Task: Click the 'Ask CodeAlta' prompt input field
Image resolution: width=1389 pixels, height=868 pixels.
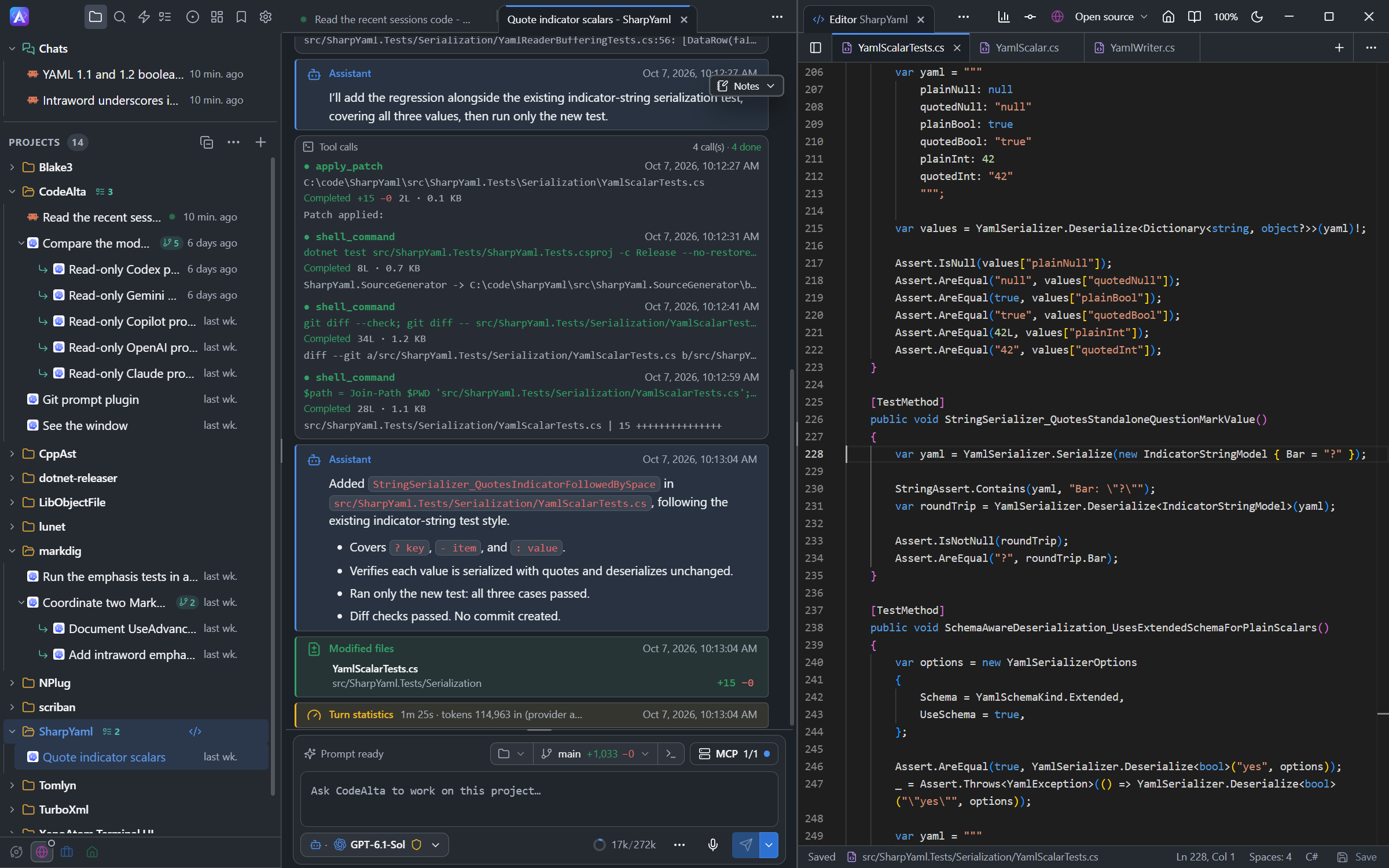Action: click(539, 799)
